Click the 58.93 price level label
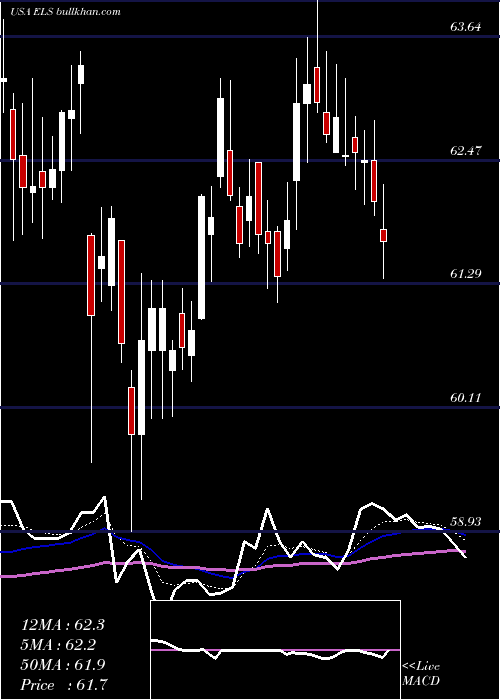 [x=466, y=521]
